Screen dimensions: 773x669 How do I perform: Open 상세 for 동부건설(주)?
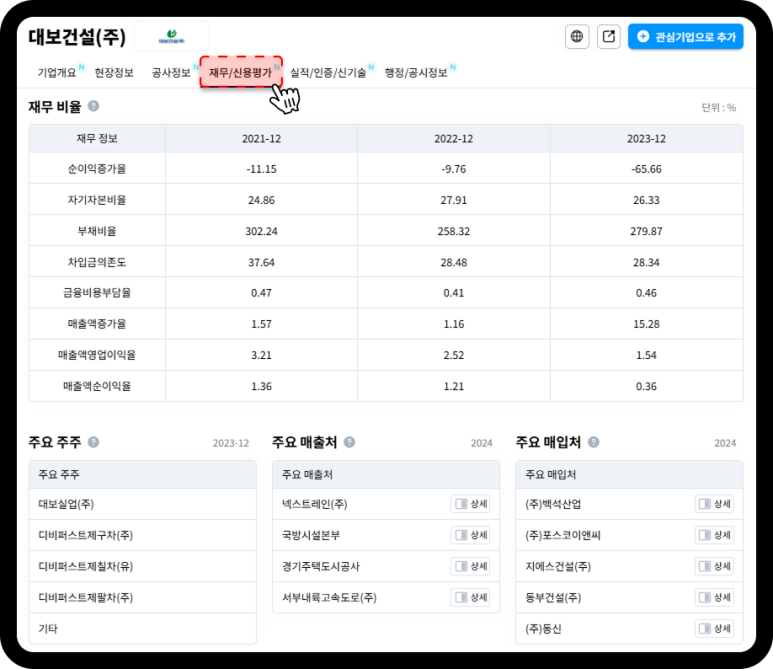[x=714, y=597]
